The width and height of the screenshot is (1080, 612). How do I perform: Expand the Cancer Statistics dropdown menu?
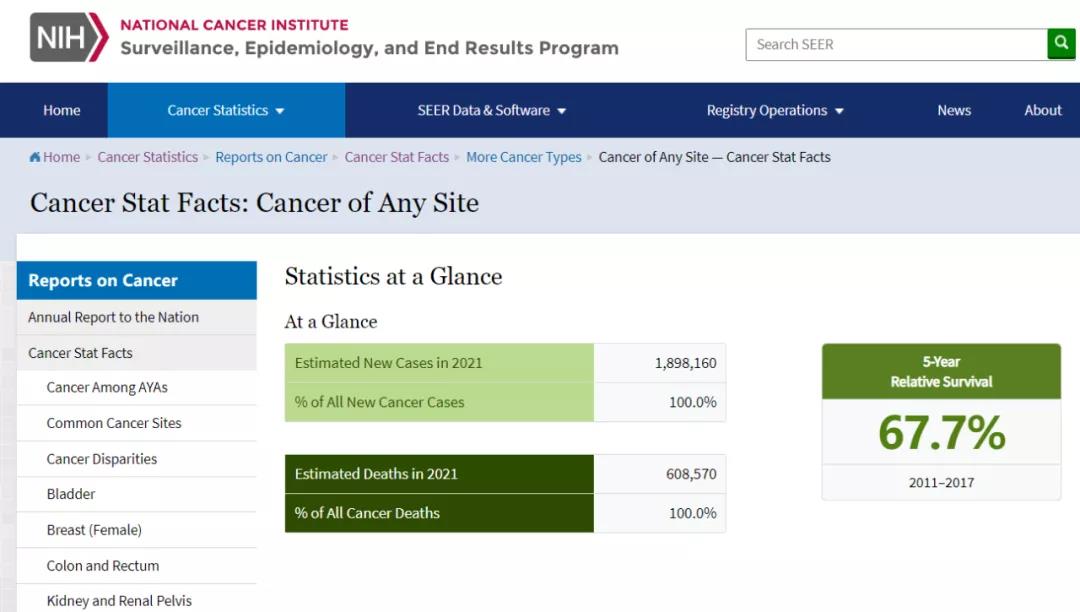226,110
